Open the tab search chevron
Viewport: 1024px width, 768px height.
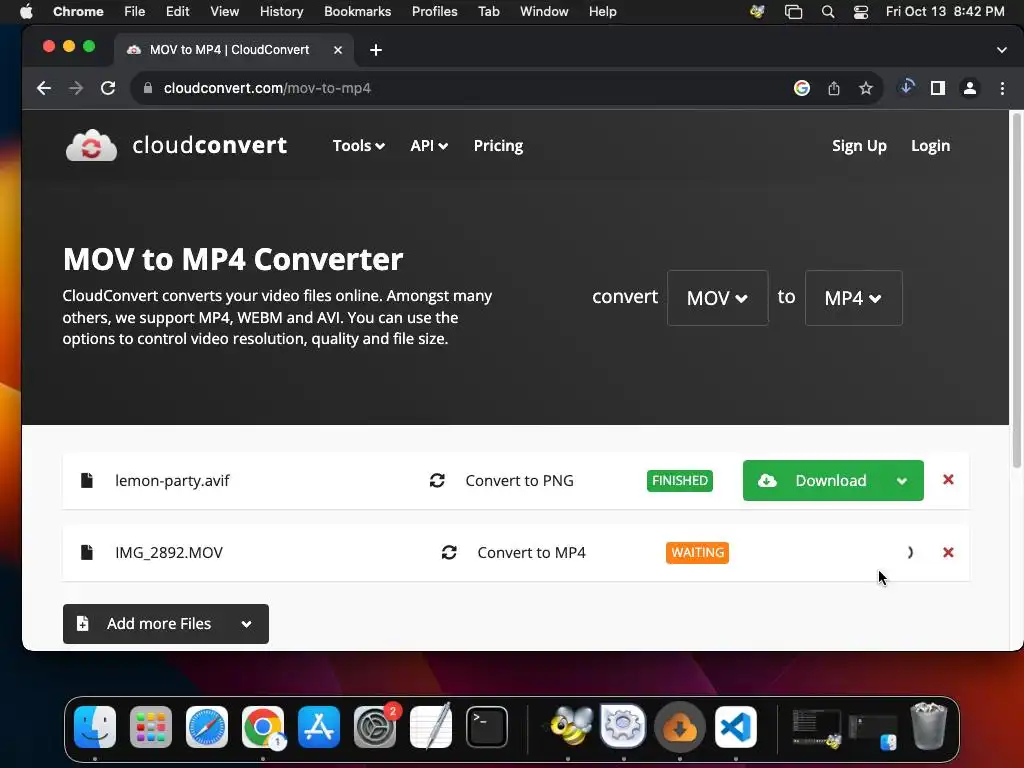(x=1001, y=50)
